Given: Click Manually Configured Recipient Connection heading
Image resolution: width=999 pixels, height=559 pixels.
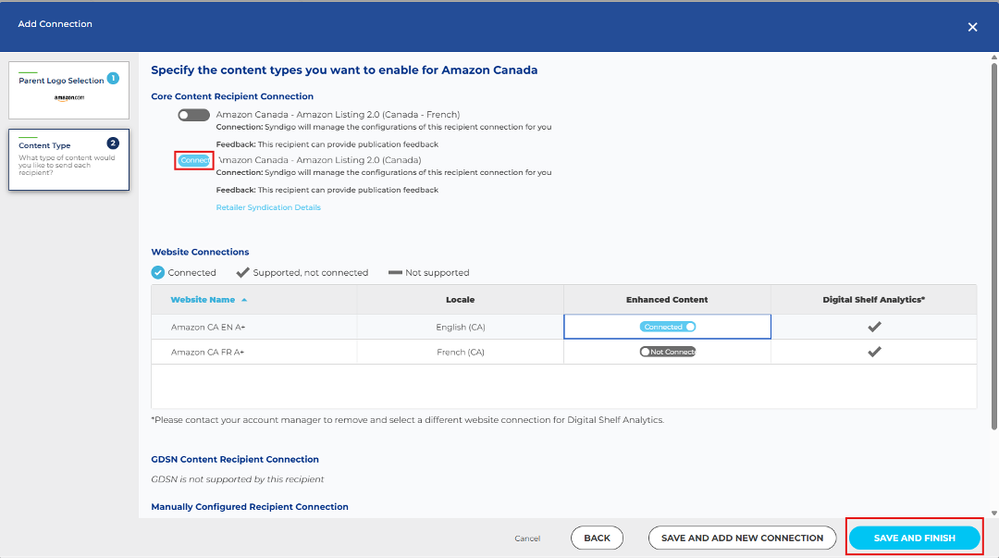Looking at the screenshot, I should pyautogui.click(x=250, y=507).
